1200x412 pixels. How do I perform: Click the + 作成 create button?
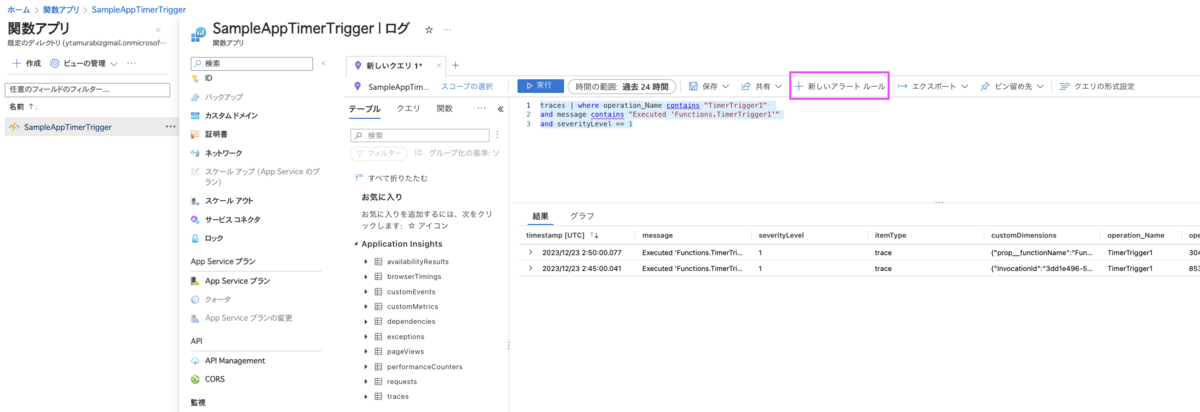(x=26, y=63)
